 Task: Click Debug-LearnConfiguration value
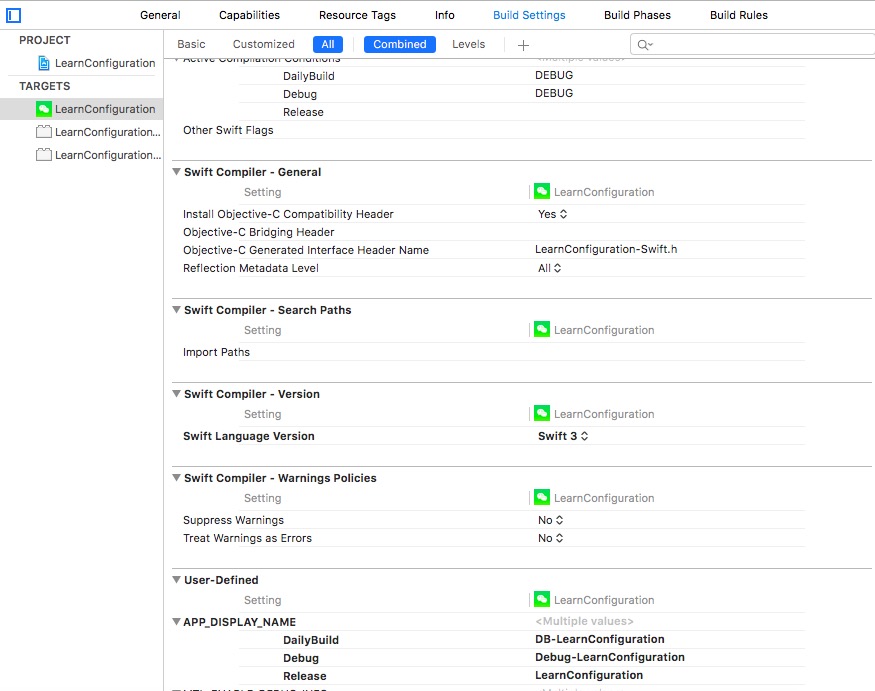[609, 657]
